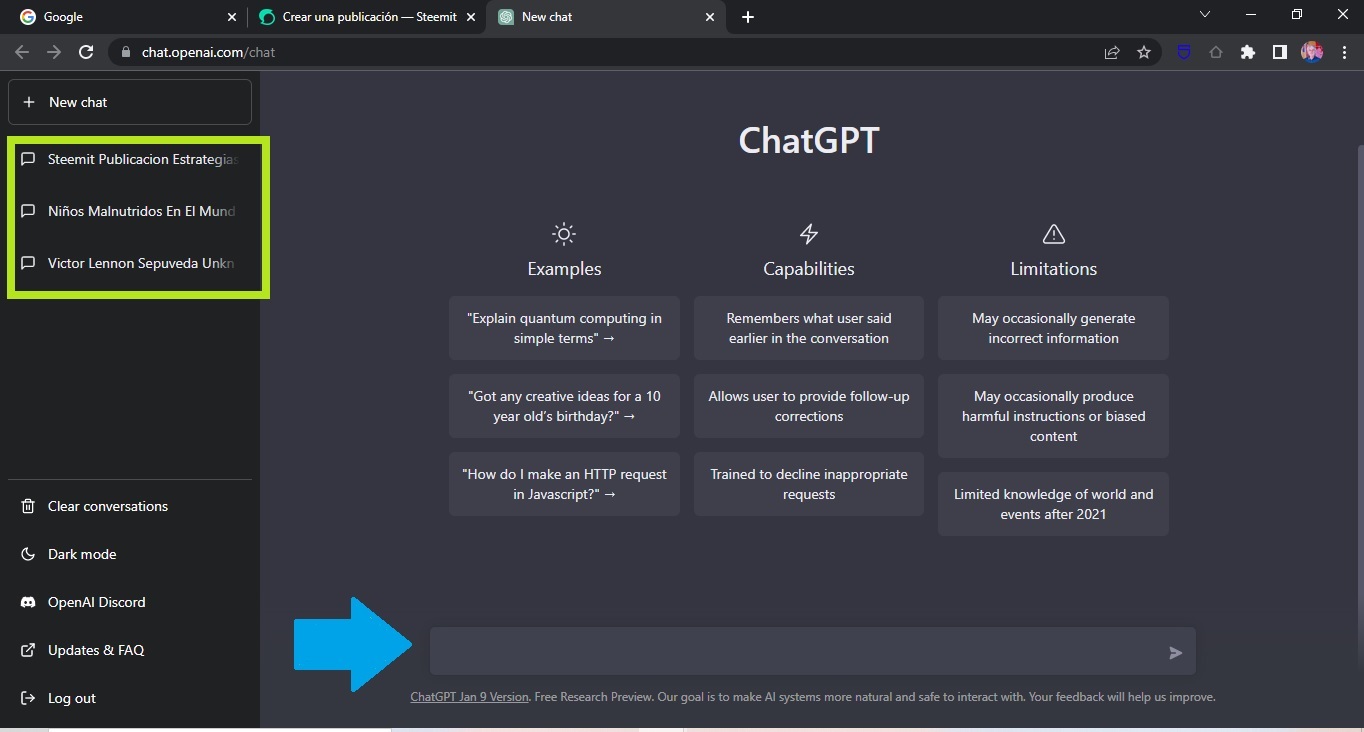
Task: Click 'Trained to decline inappropriate requests' card
Action: [x=809, y=484]
